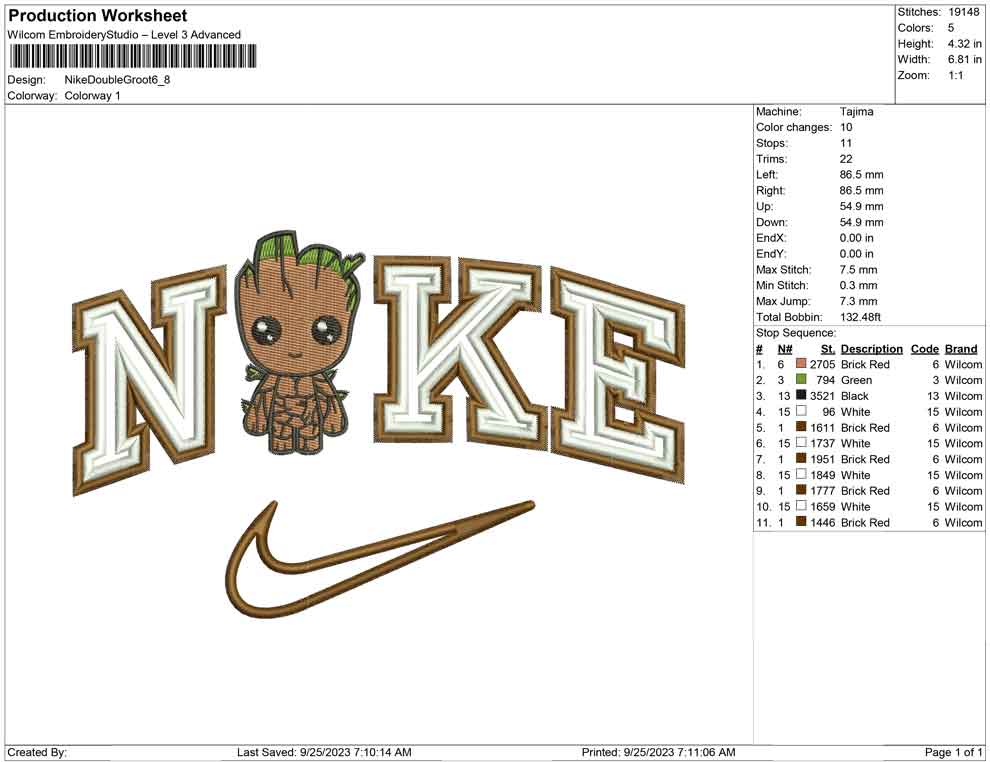Click the embroidered letter K
990x762 pixels.
(460, 351)
